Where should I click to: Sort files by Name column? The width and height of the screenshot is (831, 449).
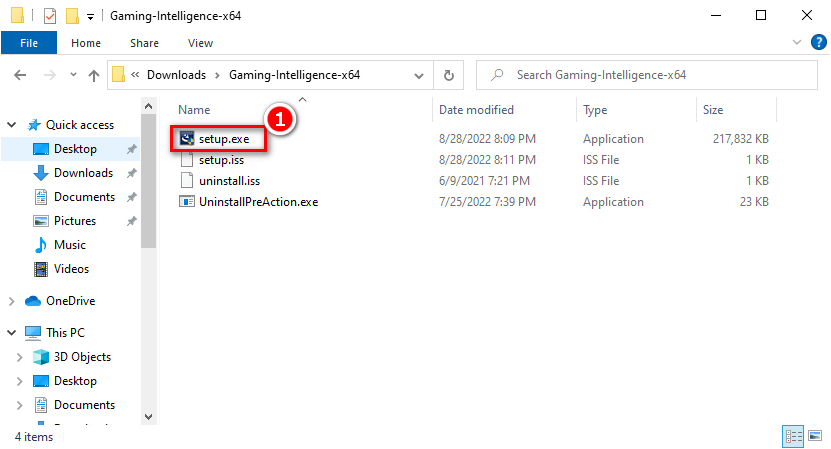point(194,110)
